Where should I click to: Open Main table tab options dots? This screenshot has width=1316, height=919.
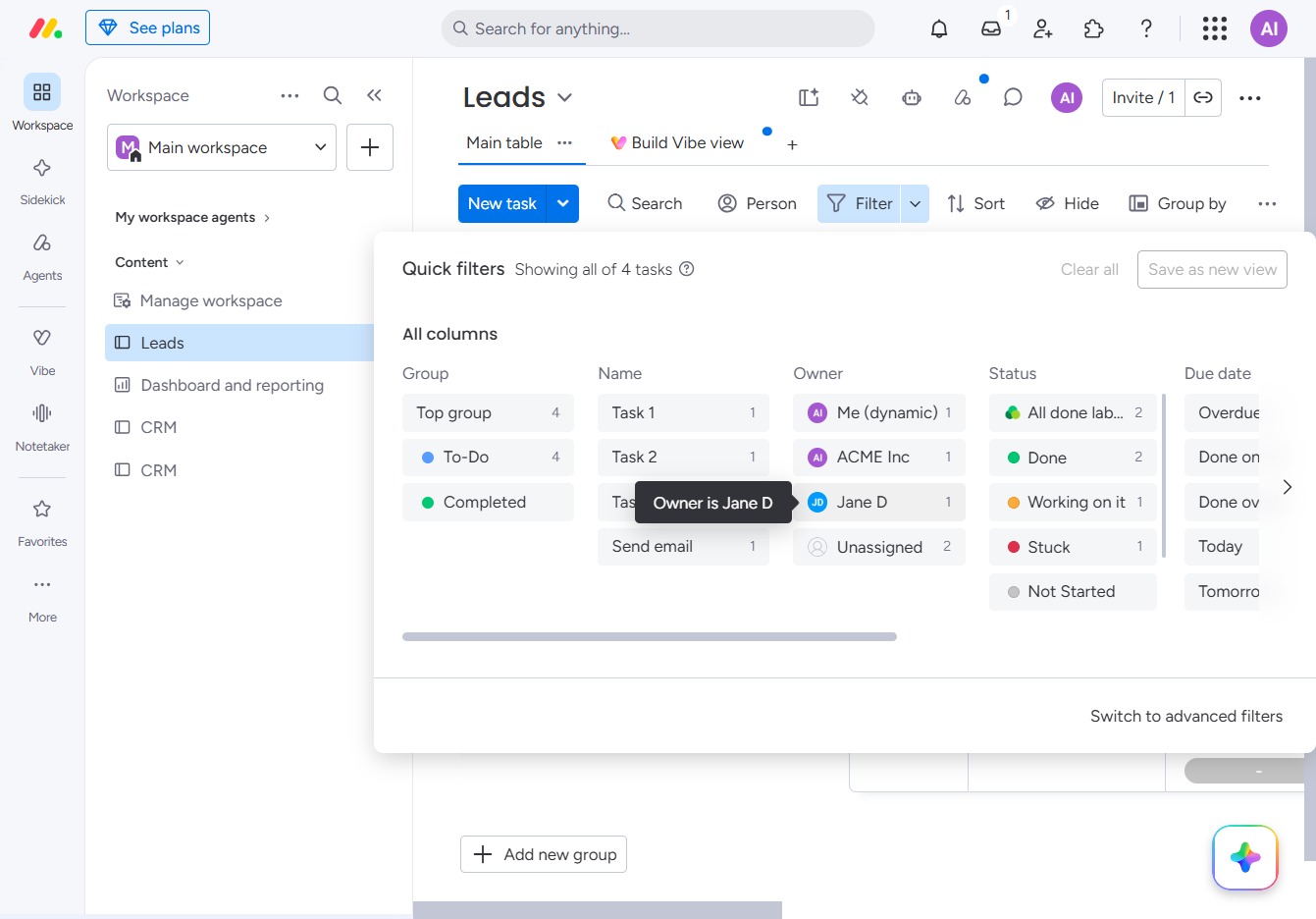pos(564,142)
